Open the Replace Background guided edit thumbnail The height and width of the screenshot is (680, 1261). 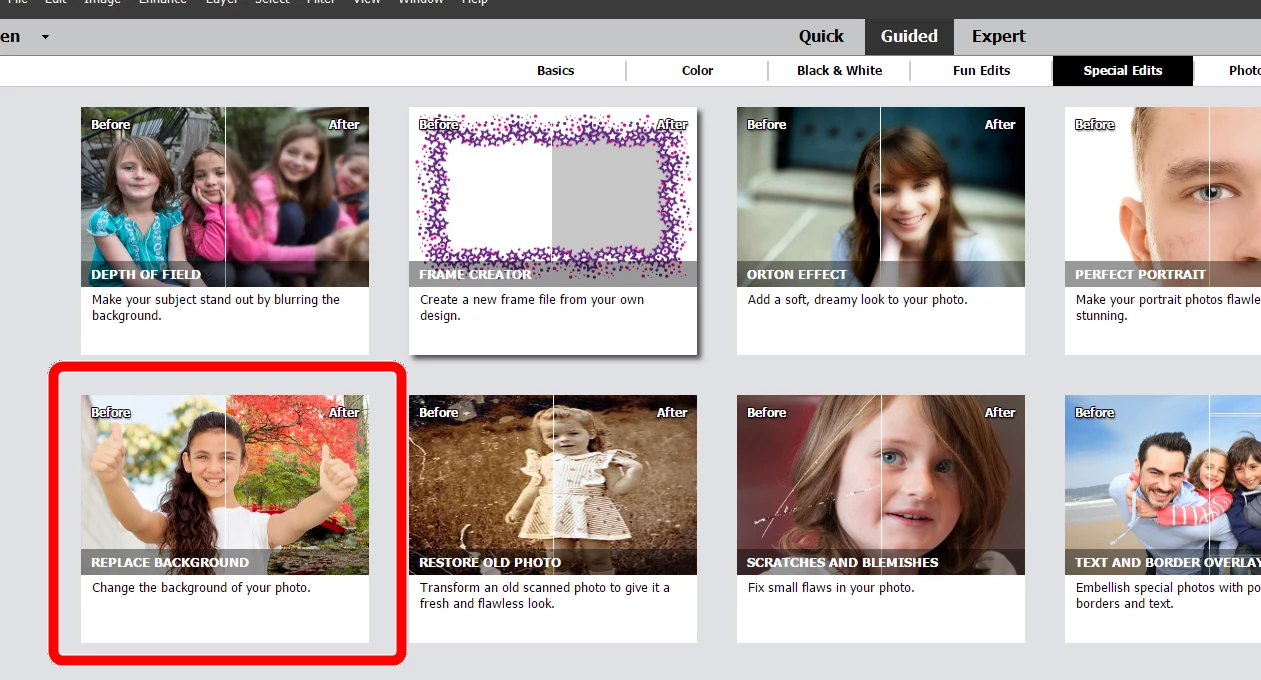pyautogui.click(x=225, y=485)
